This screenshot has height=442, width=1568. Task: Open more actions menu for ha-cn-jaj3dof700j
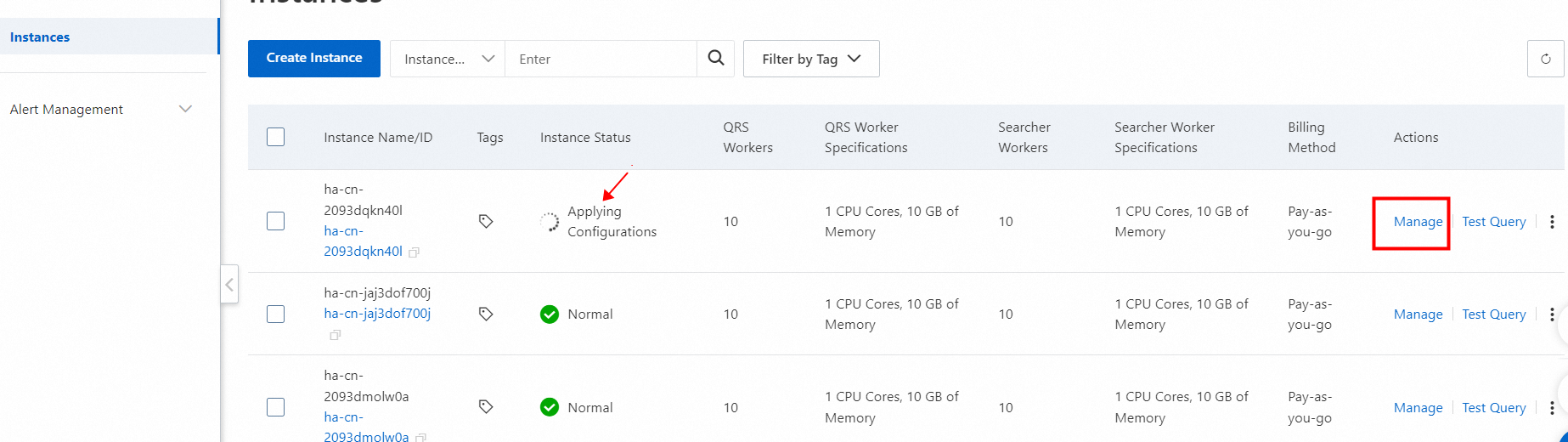click(x=1552, y=314)
